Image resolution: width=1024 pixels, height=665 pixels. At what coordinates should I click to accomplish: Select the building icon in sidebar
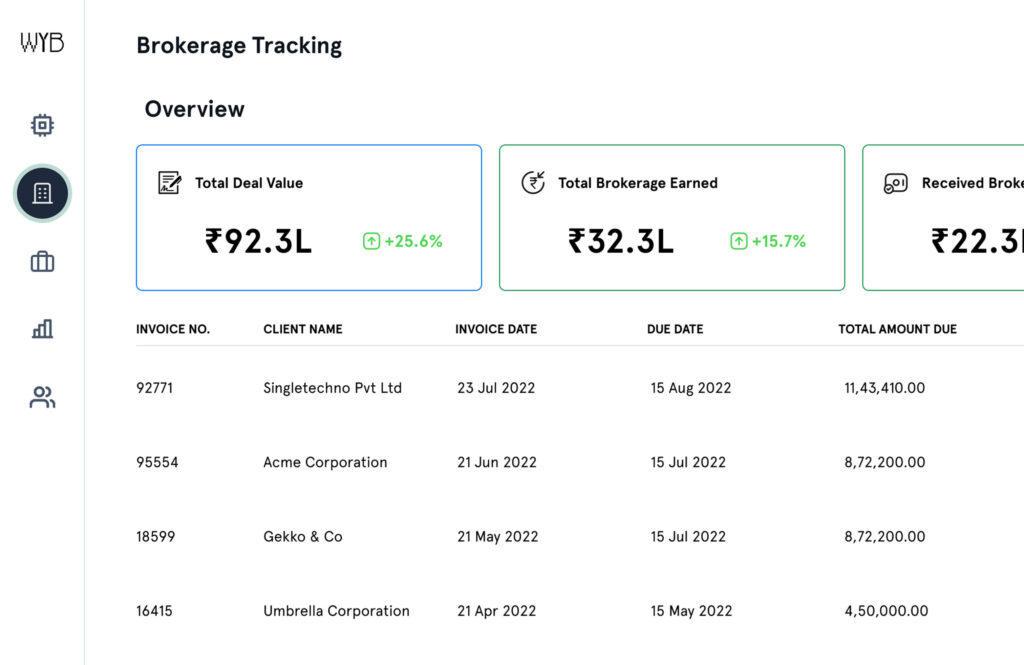point(42,193)
